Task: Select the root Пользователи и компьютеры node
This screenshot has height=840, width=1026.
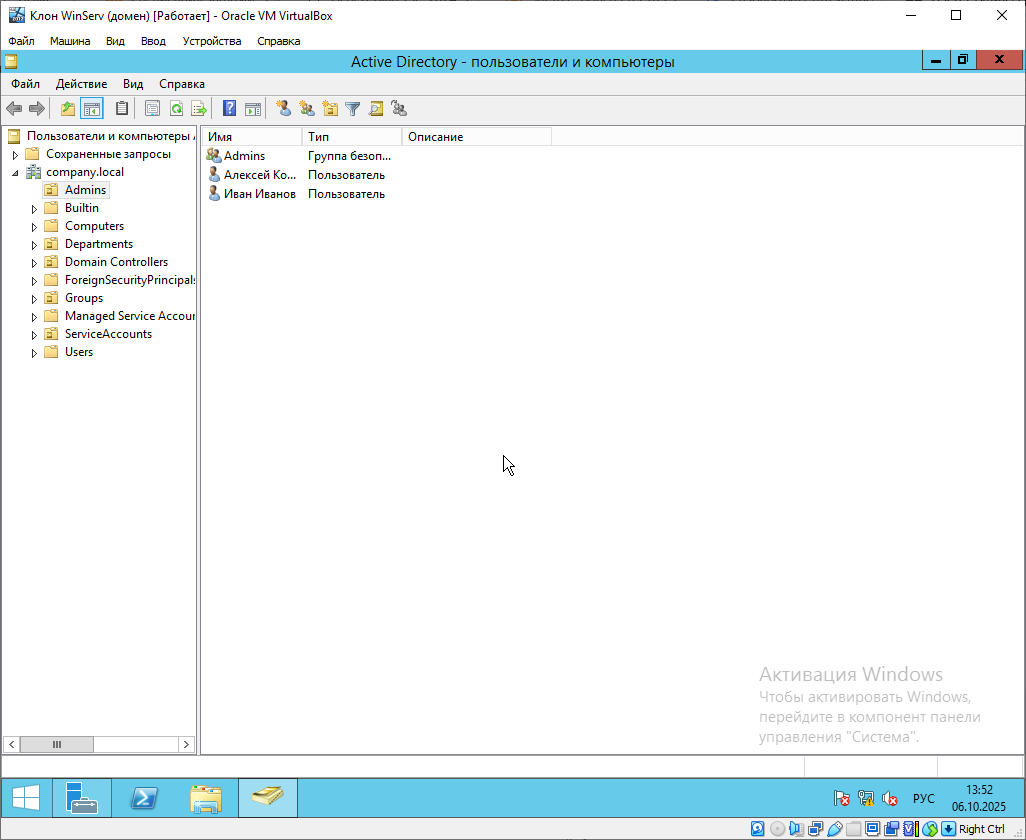Action: (x=110, y=136)
